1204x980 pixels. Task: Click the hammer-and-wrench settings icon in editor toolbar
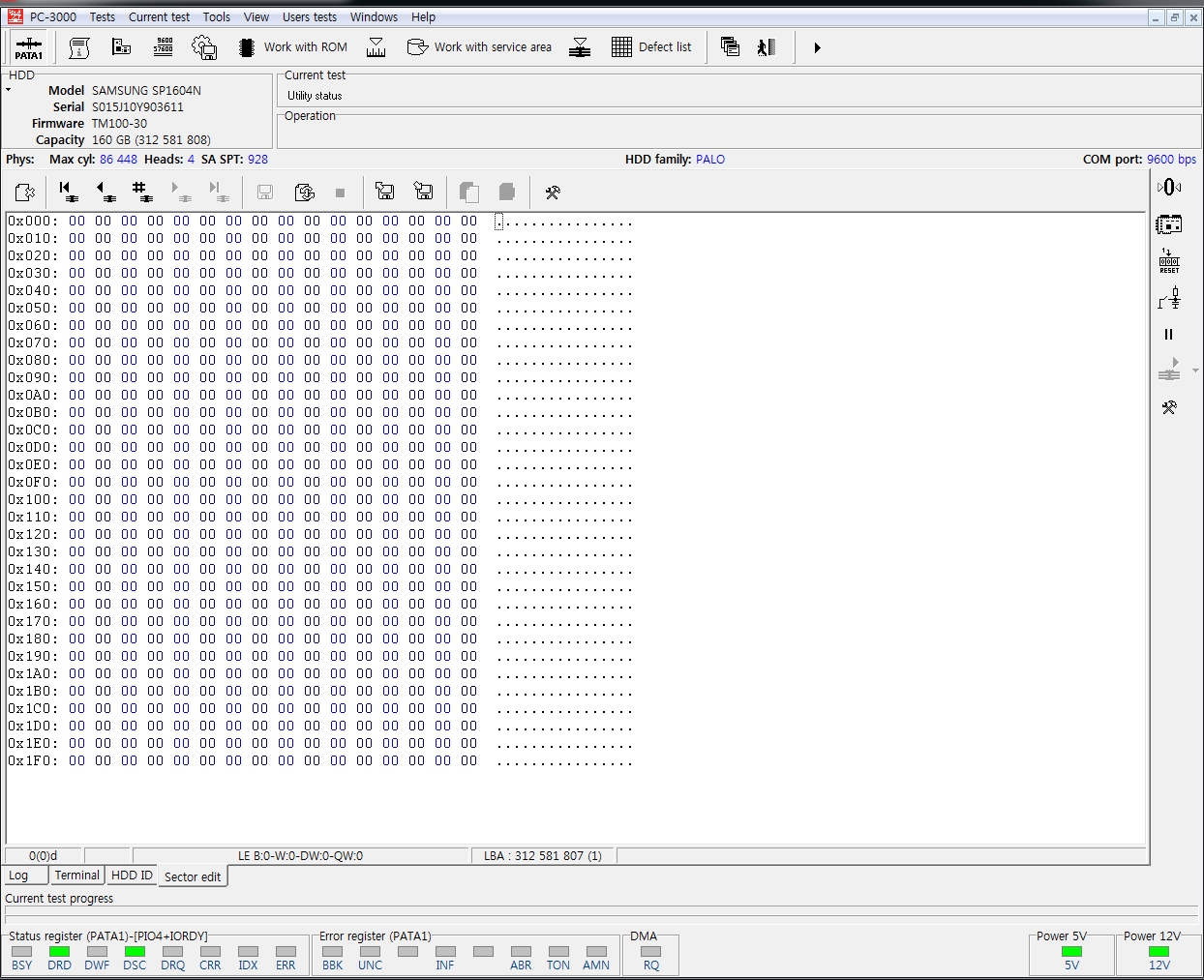[553, 193]
